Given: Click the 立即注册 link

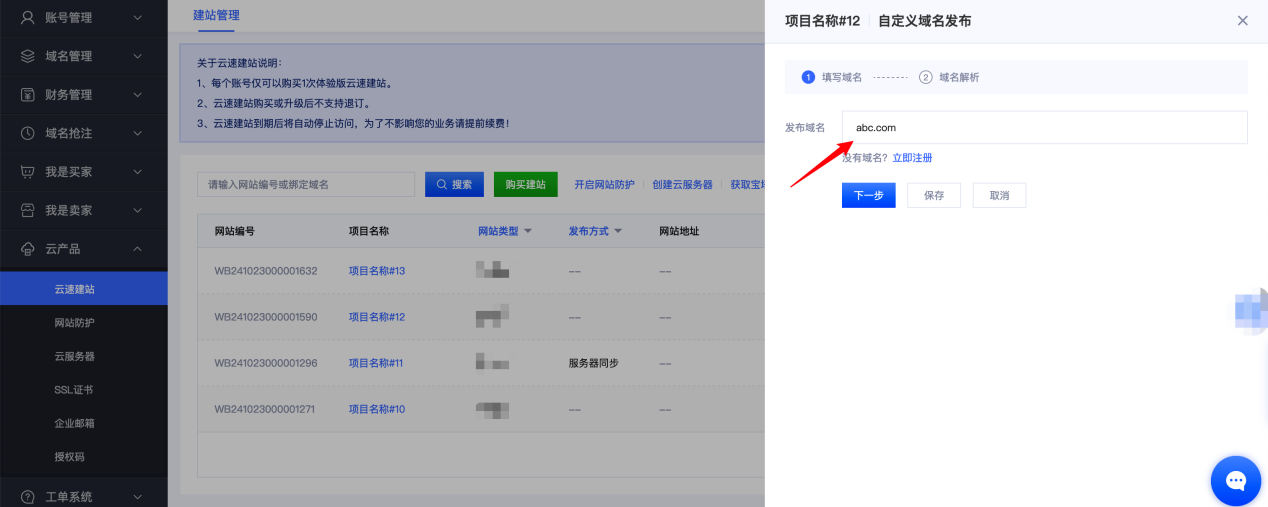Looking at the screenshot, I should click(912, 158).
